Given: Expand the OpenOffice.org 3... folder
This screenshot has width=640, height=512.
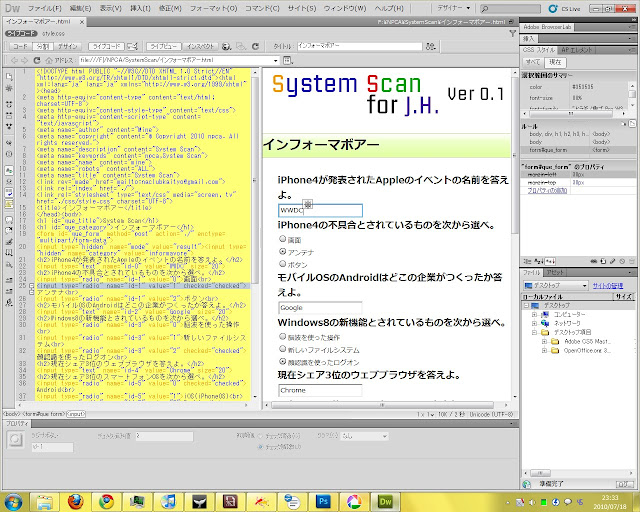Looking at the screenshot, I should [544, 350].
